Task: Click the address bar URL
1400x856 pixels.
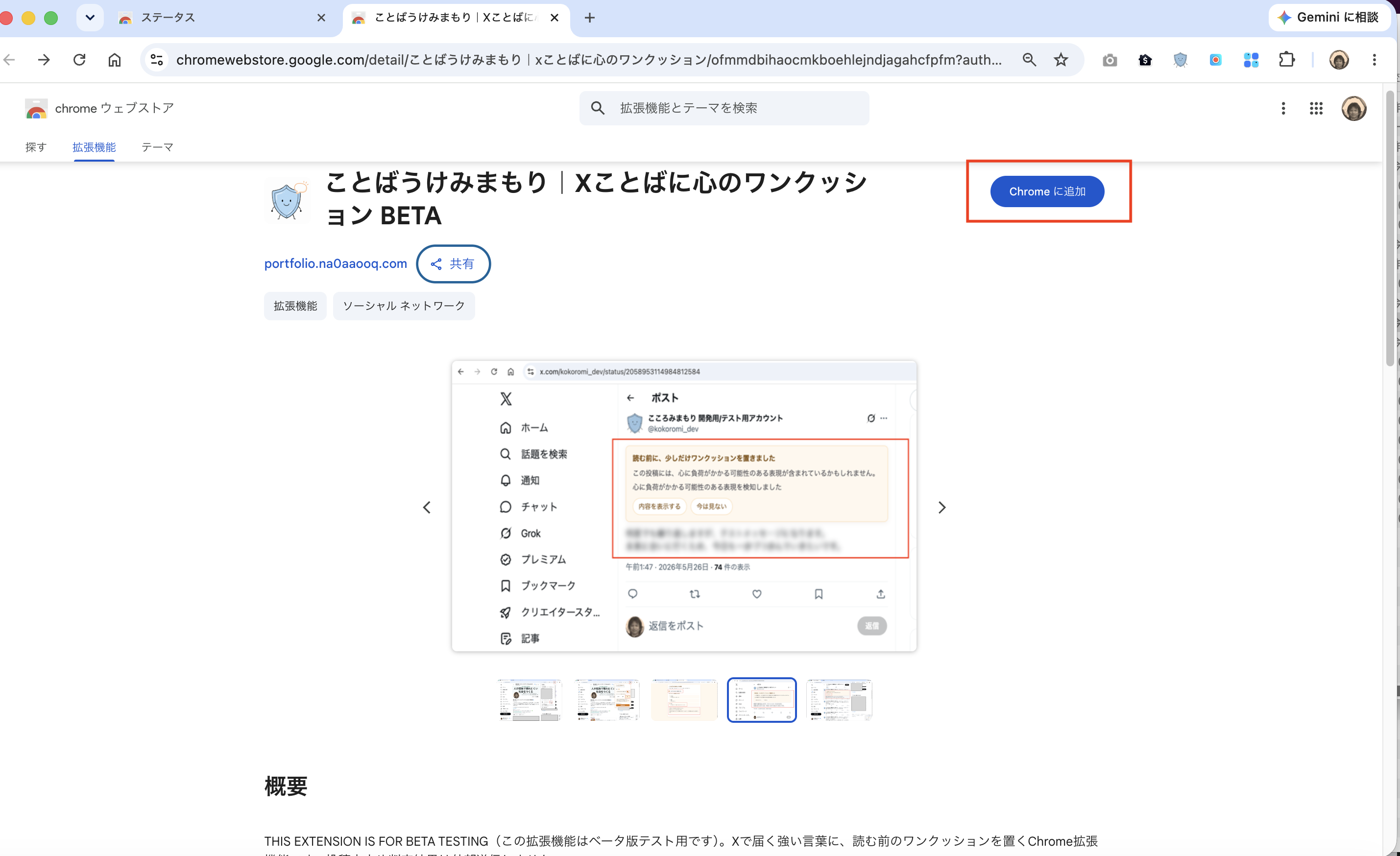Action: 589,60
